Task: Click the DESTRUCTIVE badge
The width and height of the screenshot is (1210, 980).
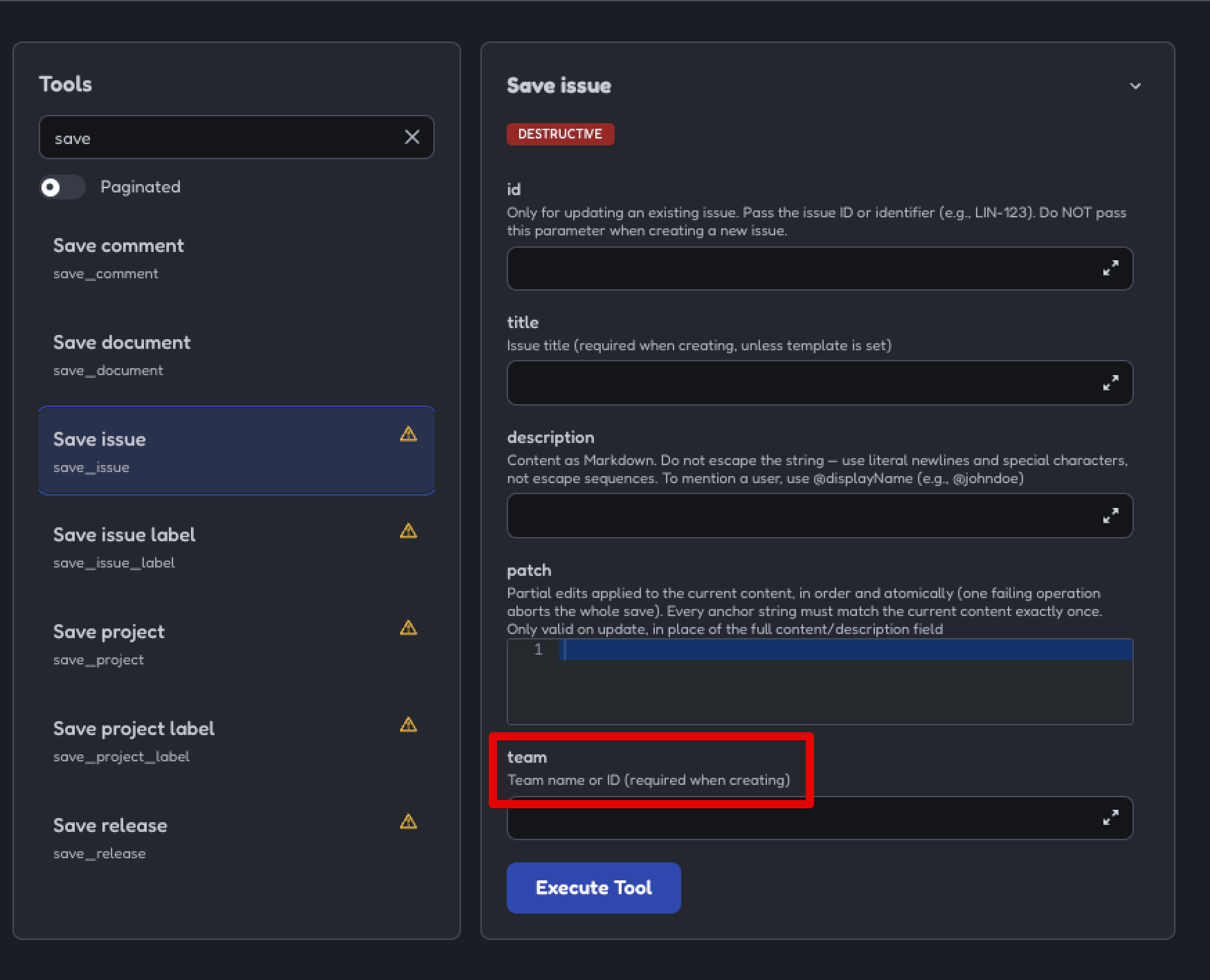Action: [561, 134]
